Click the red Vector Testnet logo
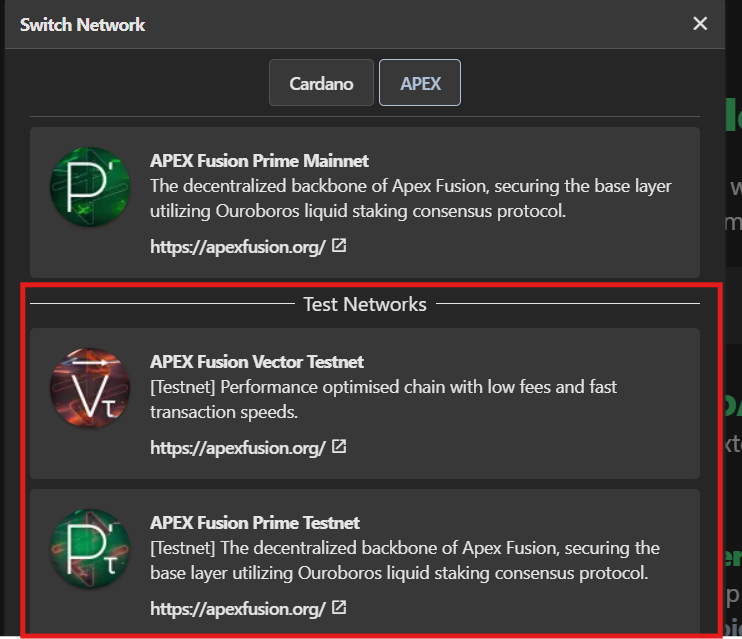The width and height of the screenshot is (742, 639). (x=90, y=388)
